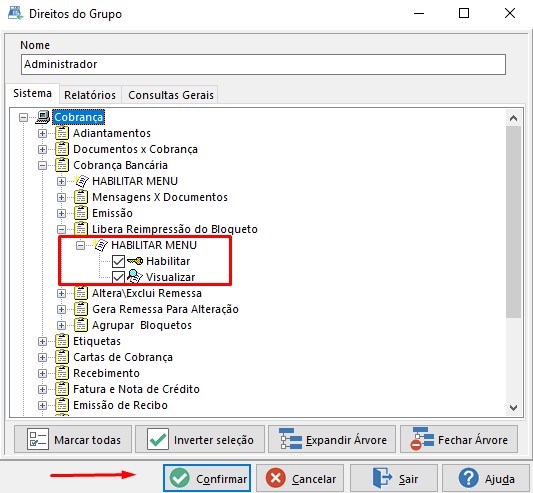This screenshot has width=533, height=493.
Task: Click the Marcar todas button
Action: (73, 439)
